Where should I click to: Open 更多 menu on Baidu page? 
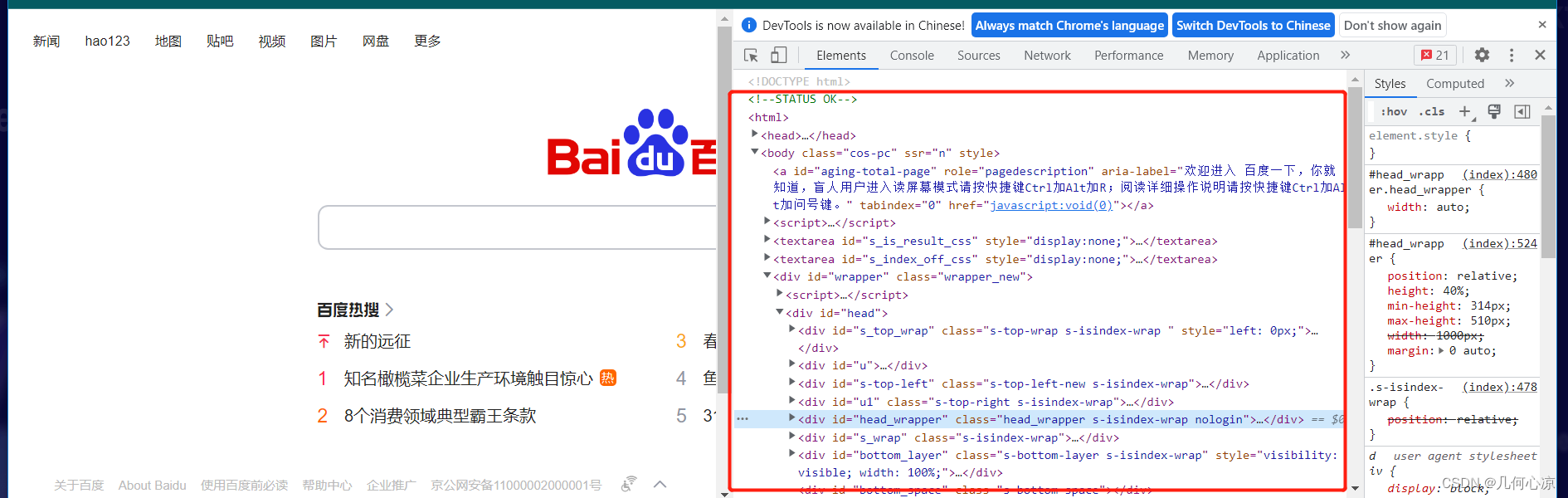coord(427,41)
